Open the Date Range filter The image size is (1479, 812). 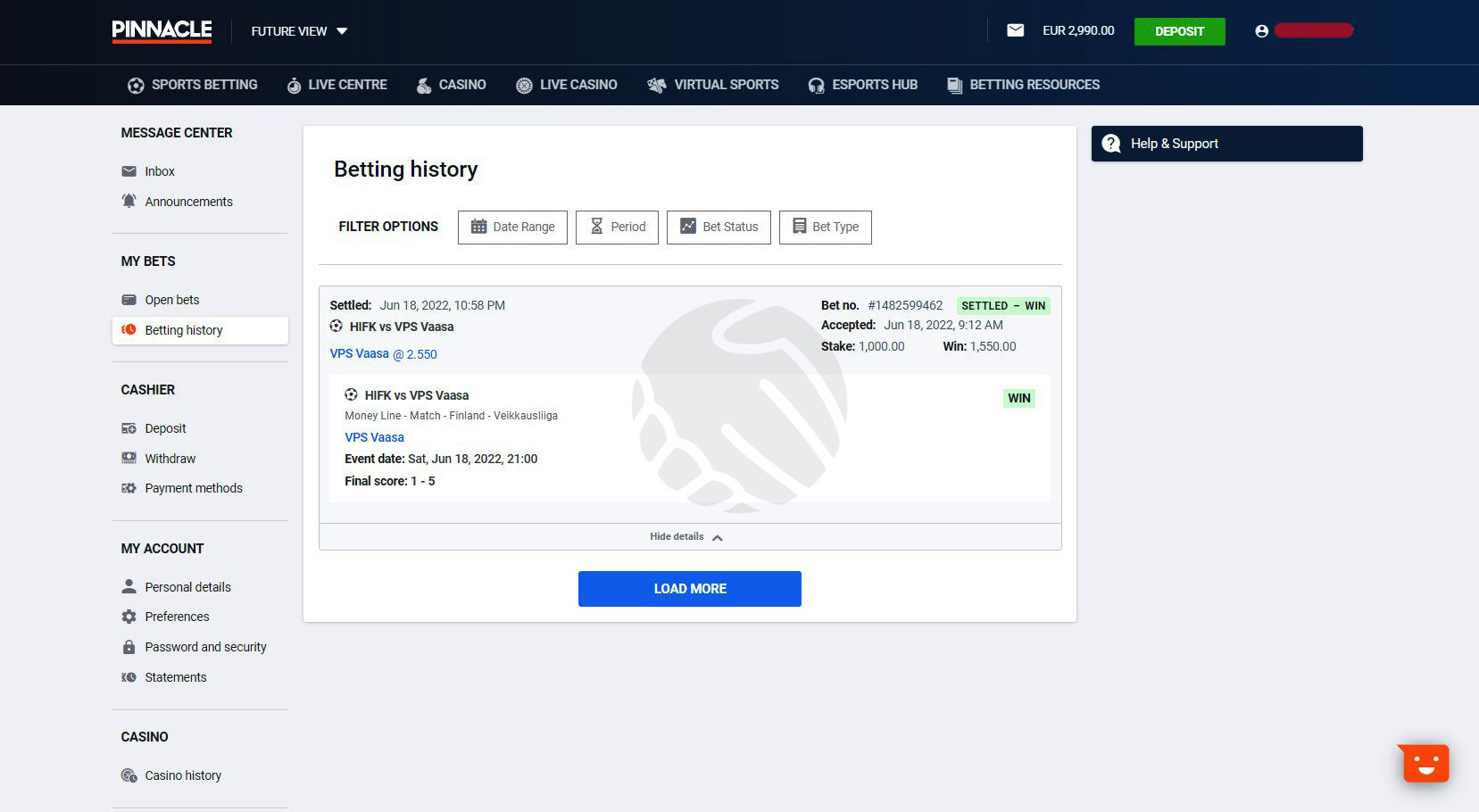(x=512, y=227)
